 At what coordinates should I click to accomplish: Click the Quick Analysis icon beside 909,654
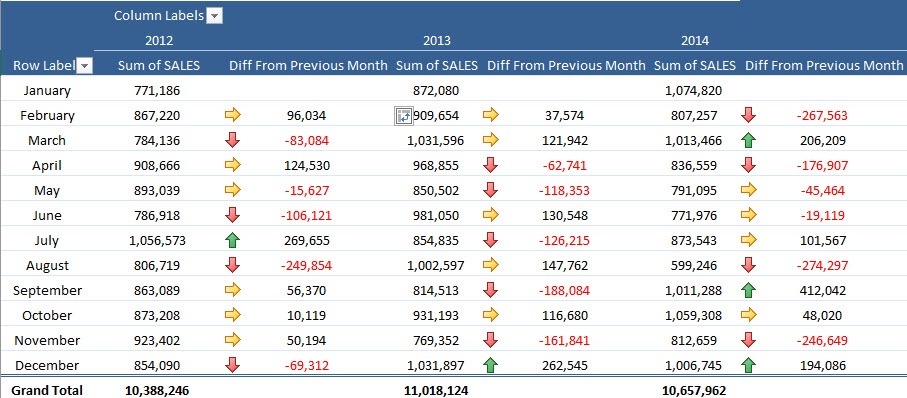(x=403, y=116)
